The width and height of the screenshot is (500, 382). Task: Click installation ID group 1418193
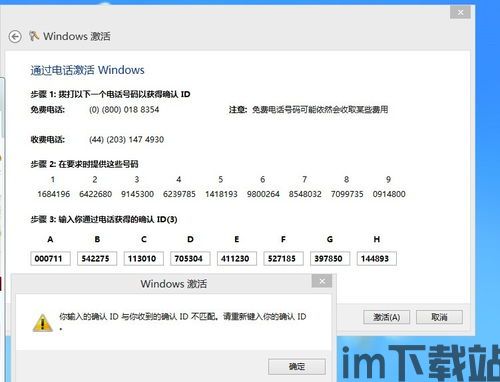pyautogui.click(x=221, y=194)
